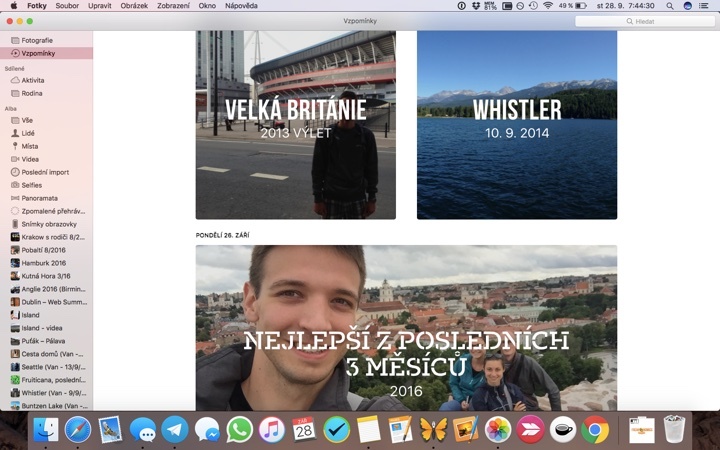
Task: Open Messenger from the Dock
Action: click(207, 430)
